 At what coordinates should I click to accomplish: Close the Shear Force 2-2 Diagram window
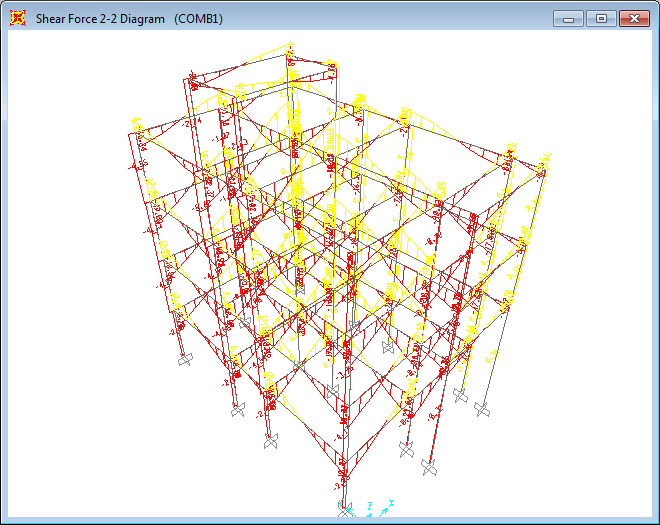(634, 19)
